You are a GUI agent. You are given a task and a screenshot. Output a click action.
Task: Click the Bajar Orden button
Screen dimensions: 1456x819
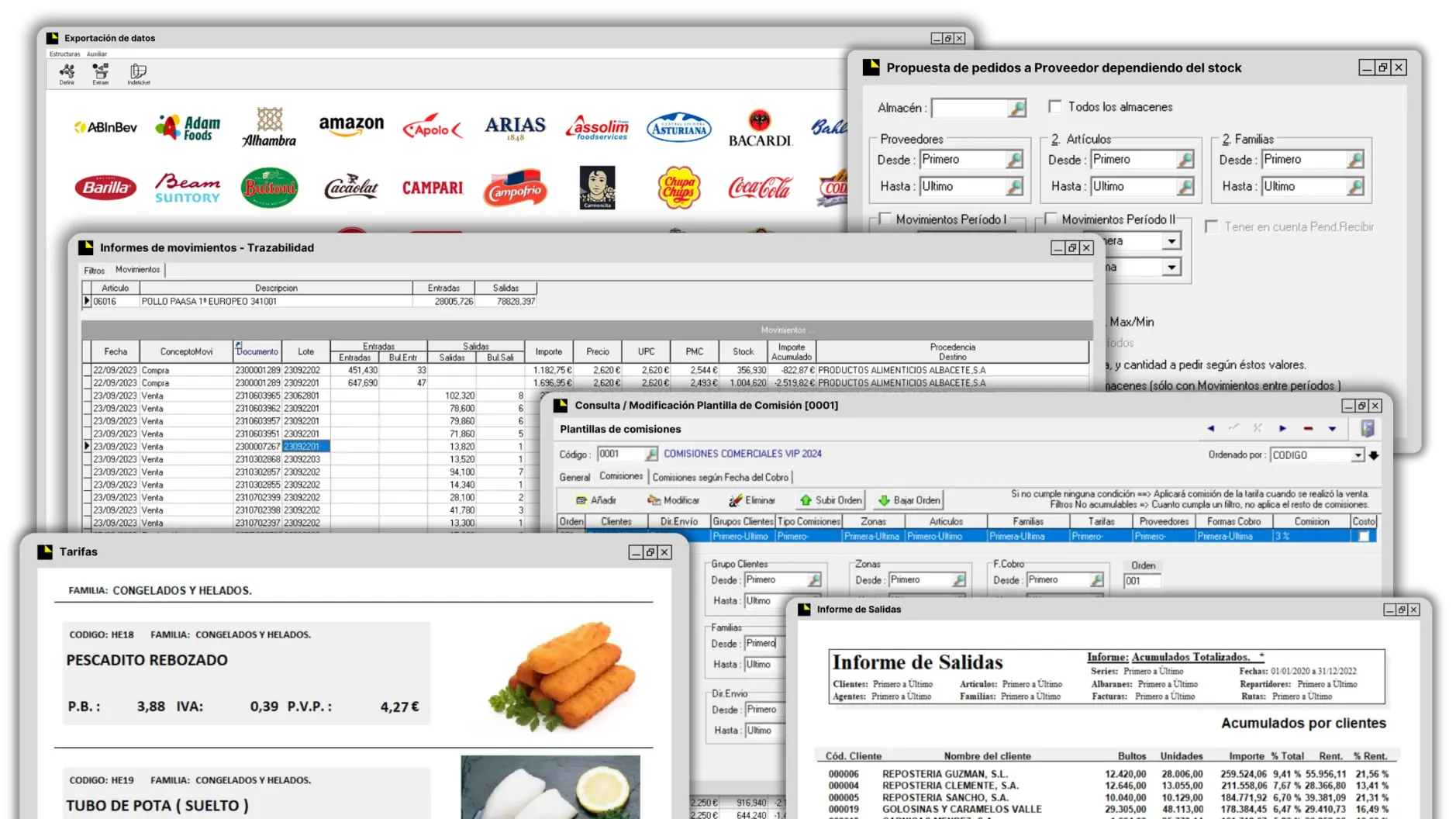point(909,500)
